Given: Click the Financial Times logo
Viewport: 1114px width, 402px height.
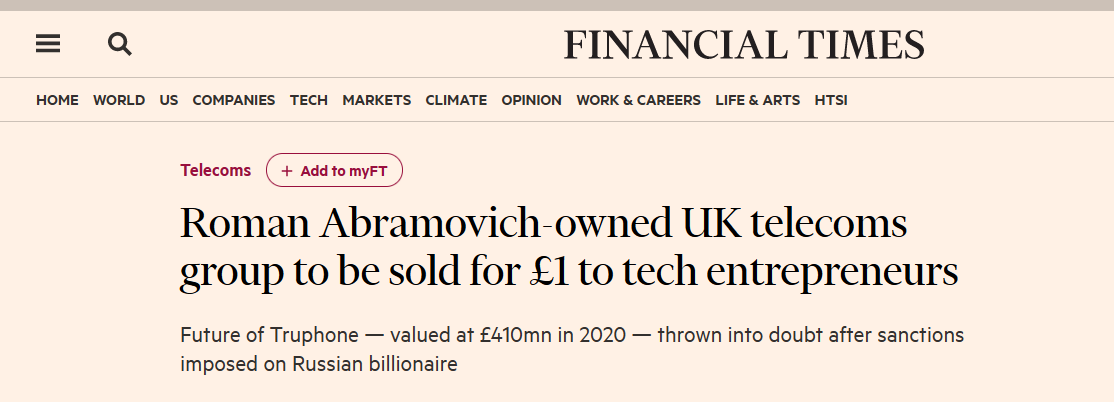Looking at the screenshot, I should tap(743, 45).
